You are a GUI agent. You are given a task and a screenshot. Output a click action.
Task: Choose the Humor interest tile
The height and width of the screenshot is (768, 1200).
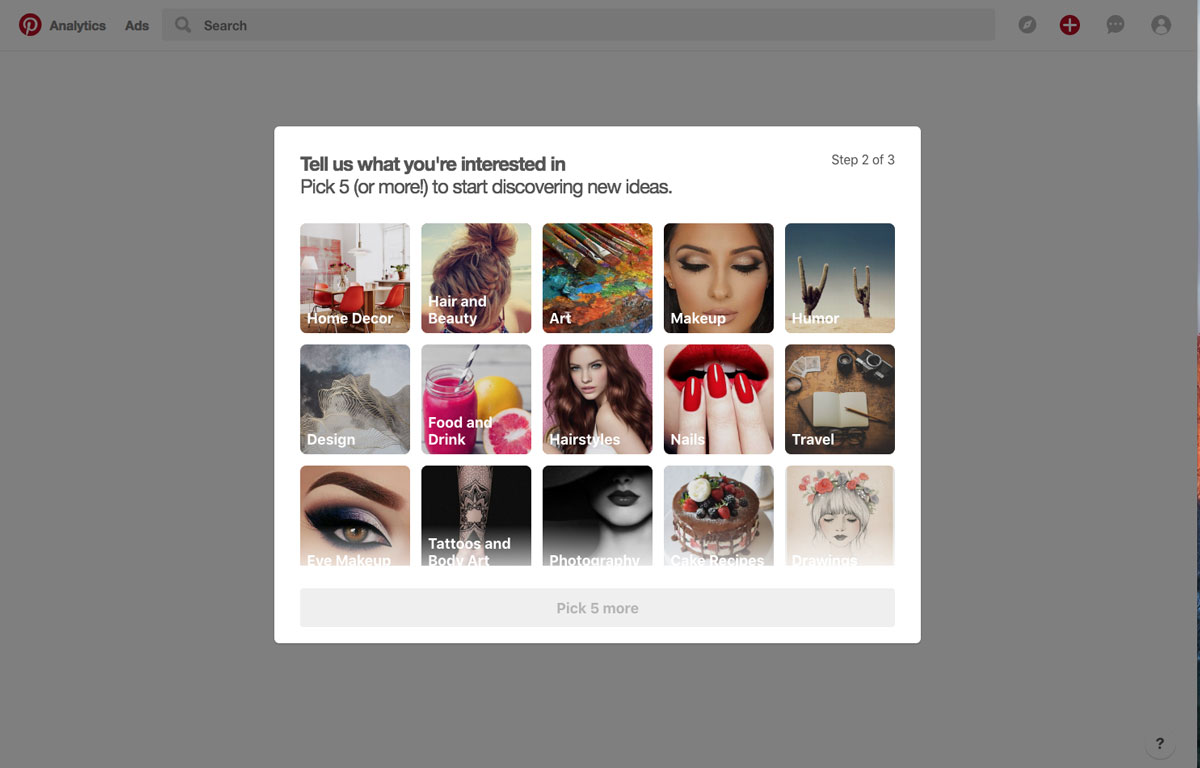pyautogui.click(x=839, y=277)
